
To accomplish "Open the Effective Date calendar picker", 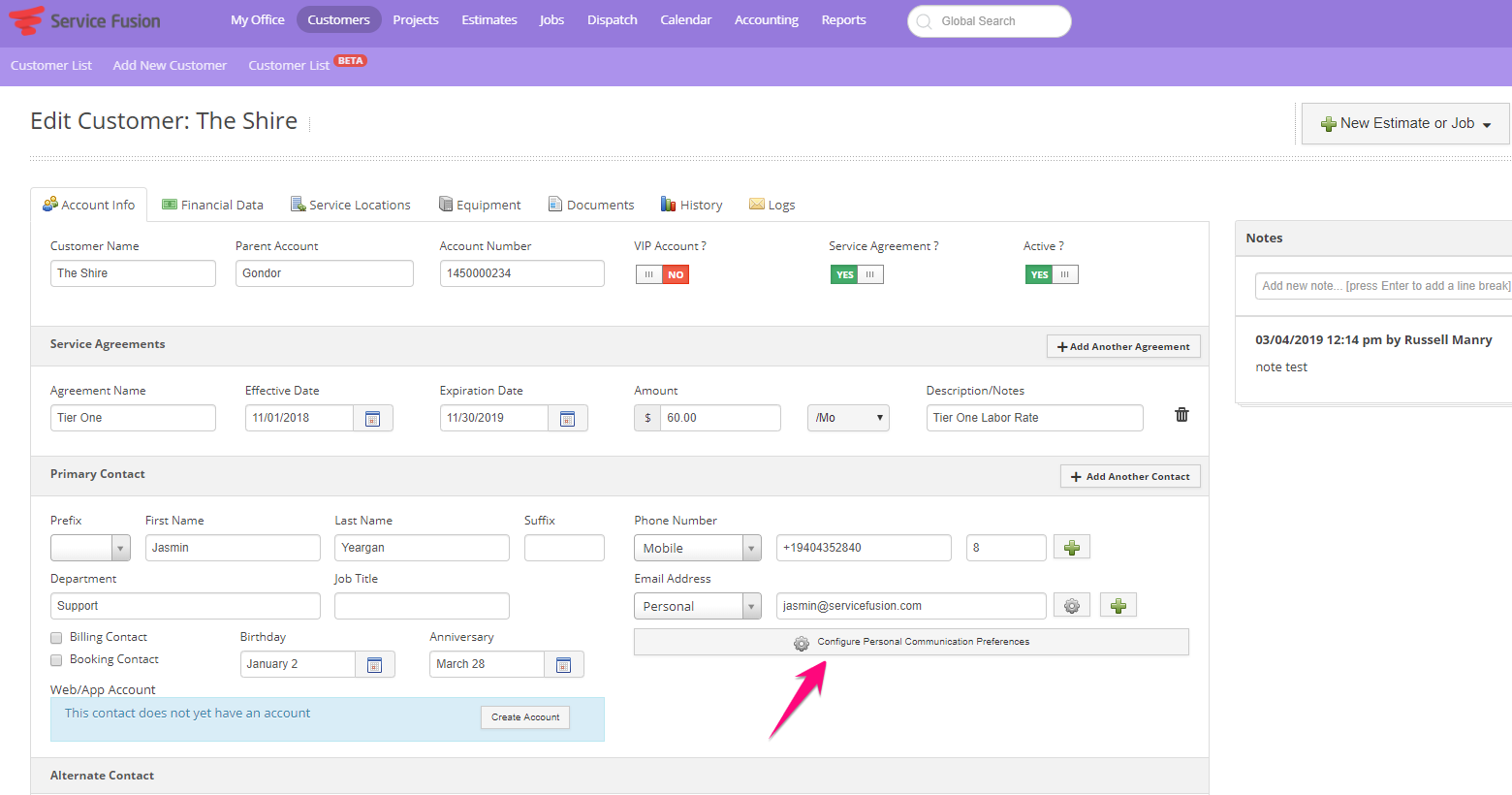I will coord(372,418).
